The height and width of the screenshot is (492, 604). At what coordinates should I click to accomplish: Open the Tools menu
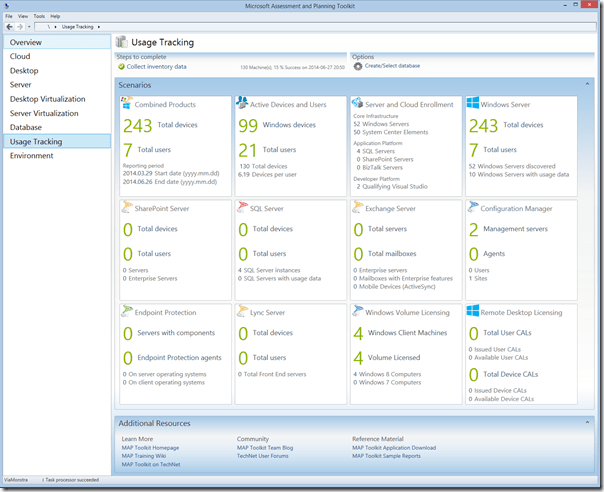[x=39, y=16]
